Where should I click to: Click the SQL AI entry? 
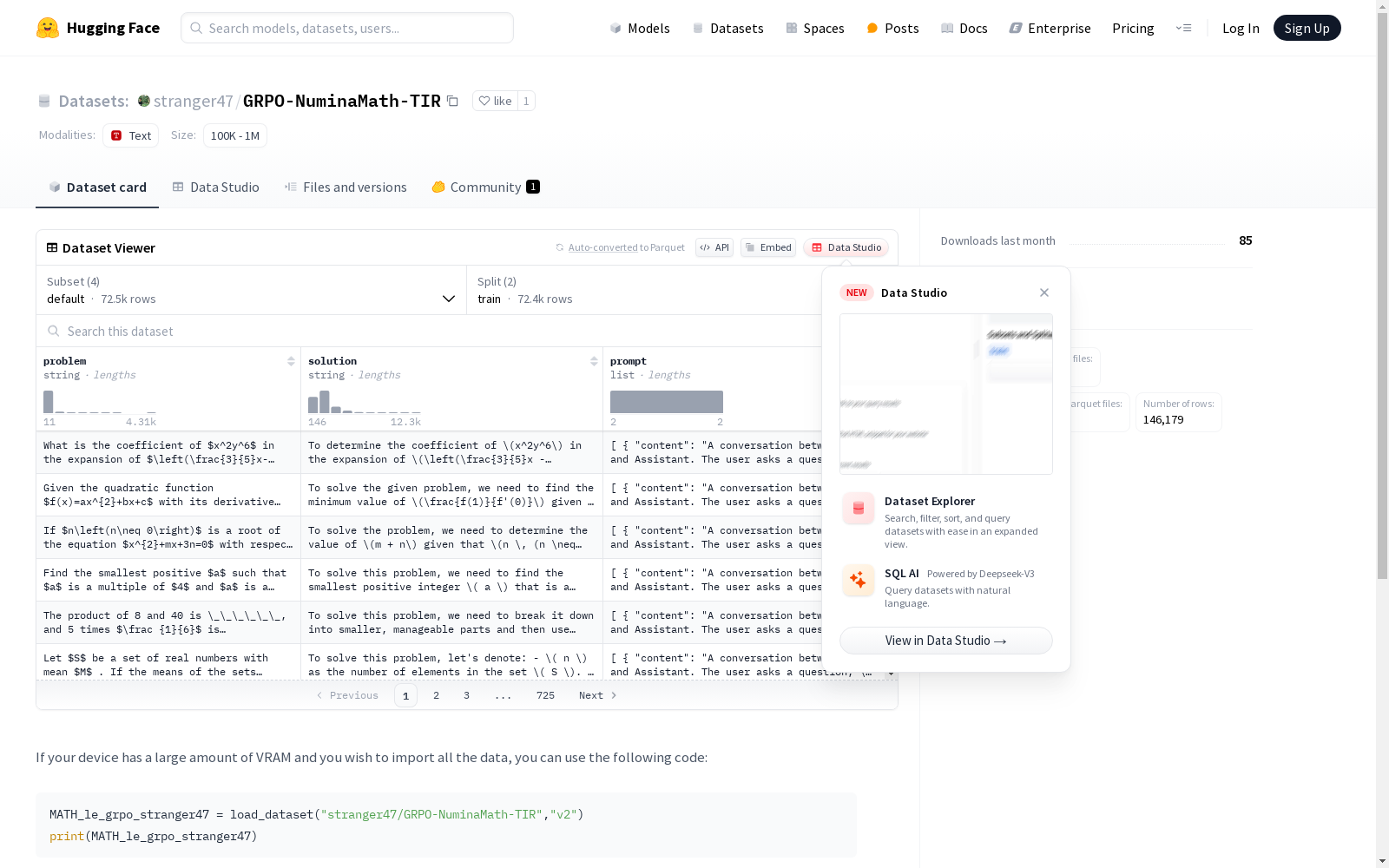(945, 588)
